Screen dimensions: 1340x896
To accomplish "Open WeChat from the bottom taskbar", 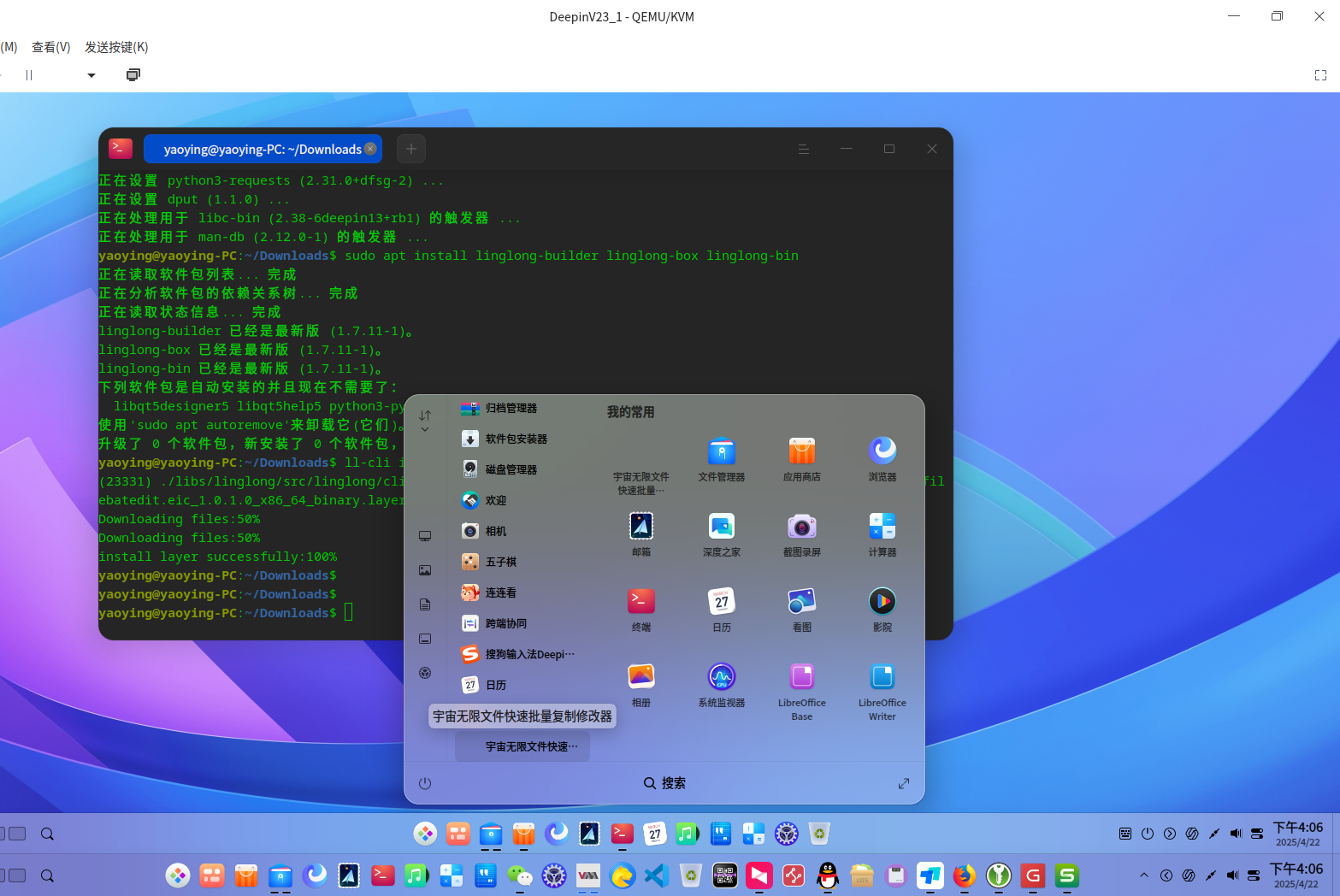I will pyautogui.click(x=519, y=875).
